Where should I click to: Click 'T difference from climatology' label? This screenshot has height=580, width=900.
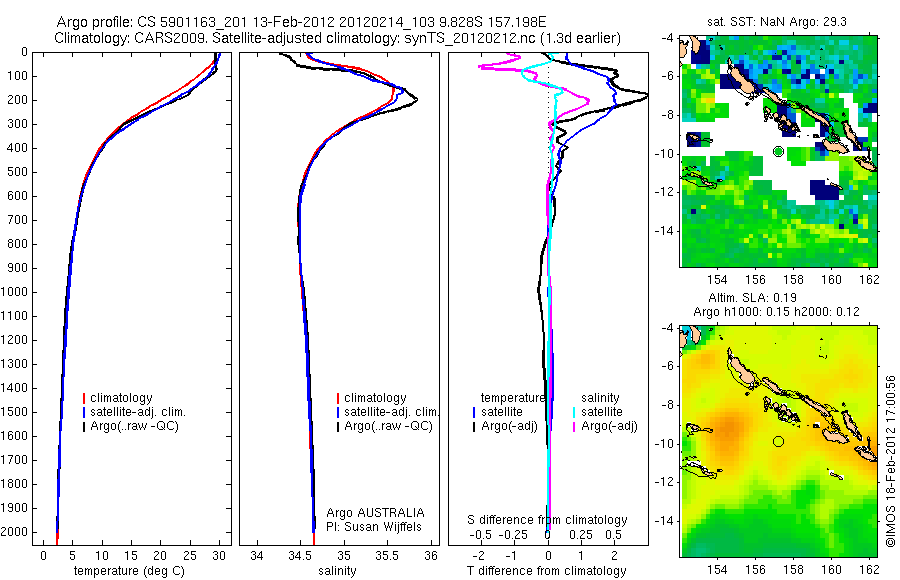click(x=546, y=571)
